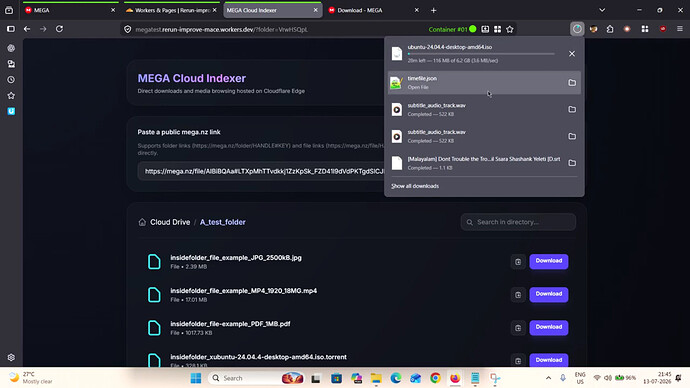Show timefile.json in its folder

(x=572, y=83)
